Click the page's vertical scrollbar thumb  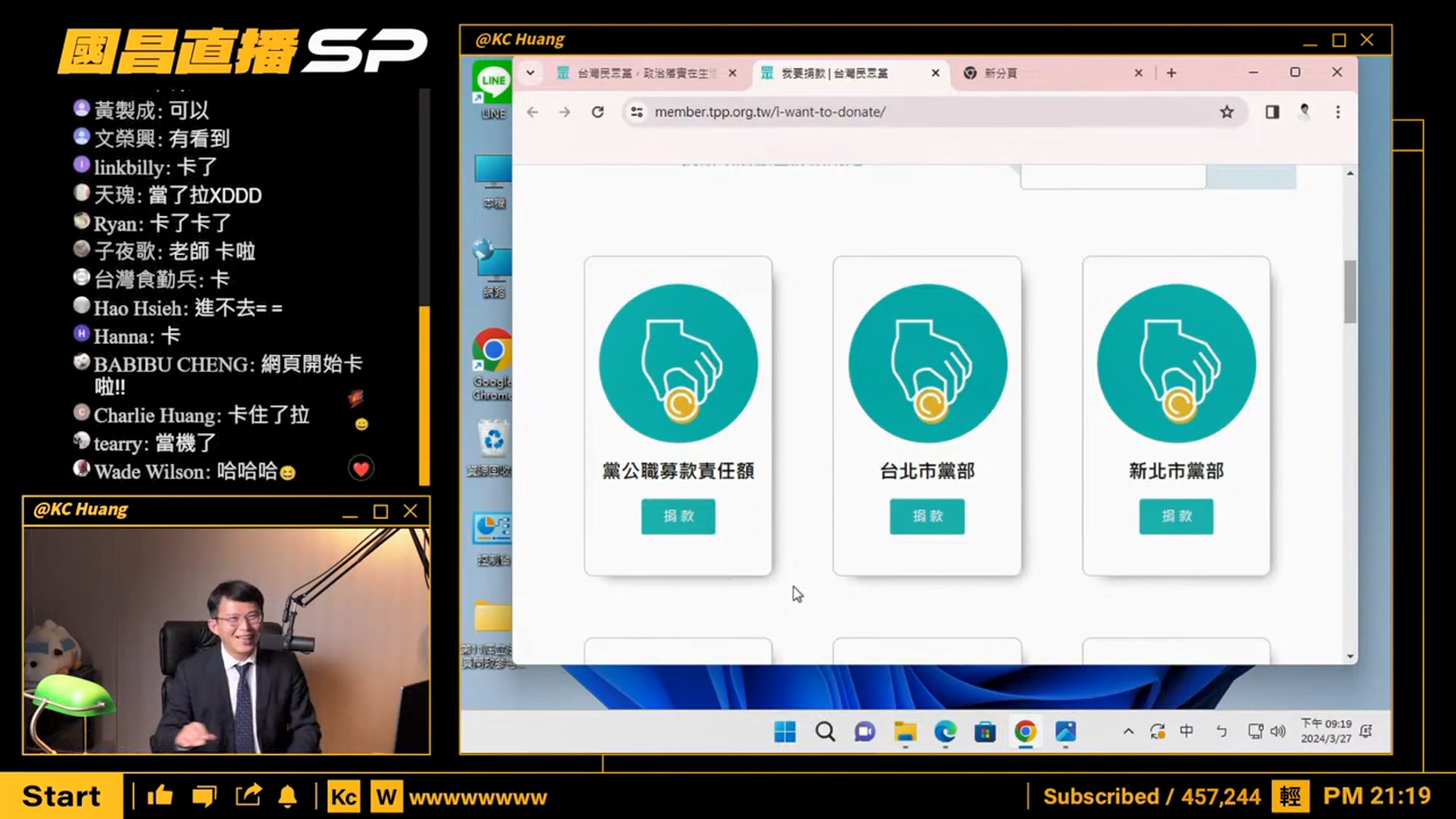1350,292
